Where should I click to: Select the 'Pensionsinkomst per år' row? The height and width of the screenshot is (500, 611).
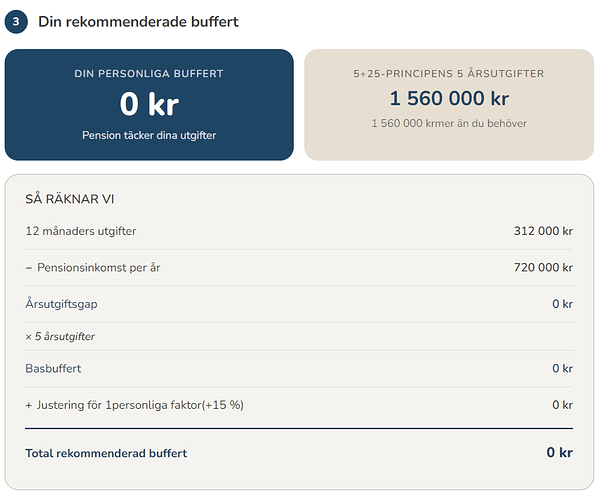pos(299,268)
